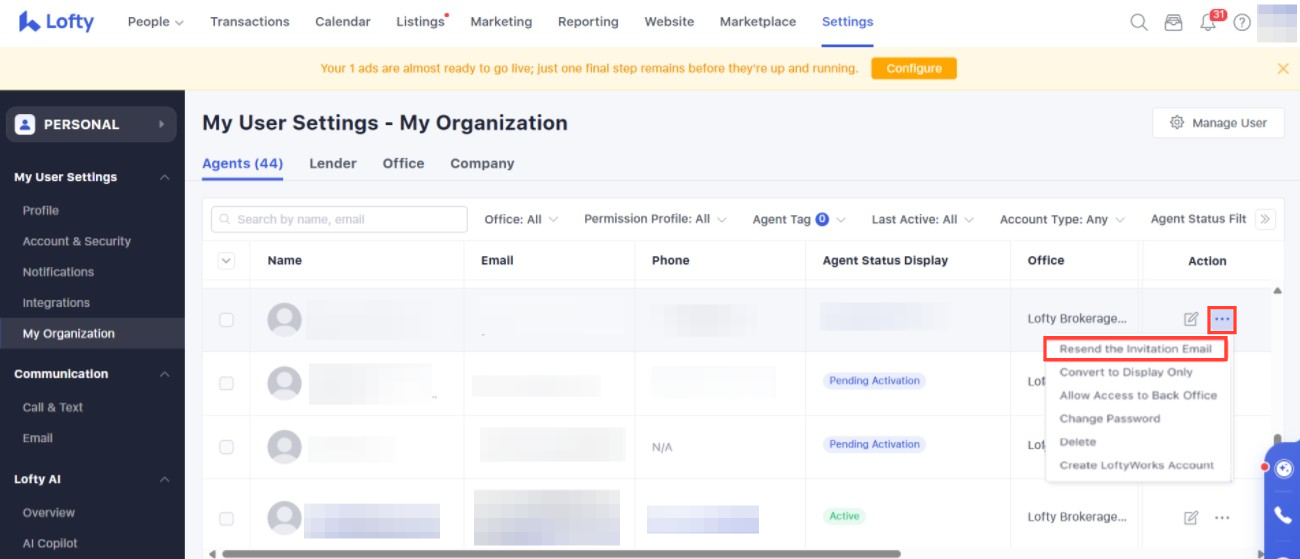The image size is (1300, 559).
Task: Select Resend the Invitation Email option
Action: 1135,349
